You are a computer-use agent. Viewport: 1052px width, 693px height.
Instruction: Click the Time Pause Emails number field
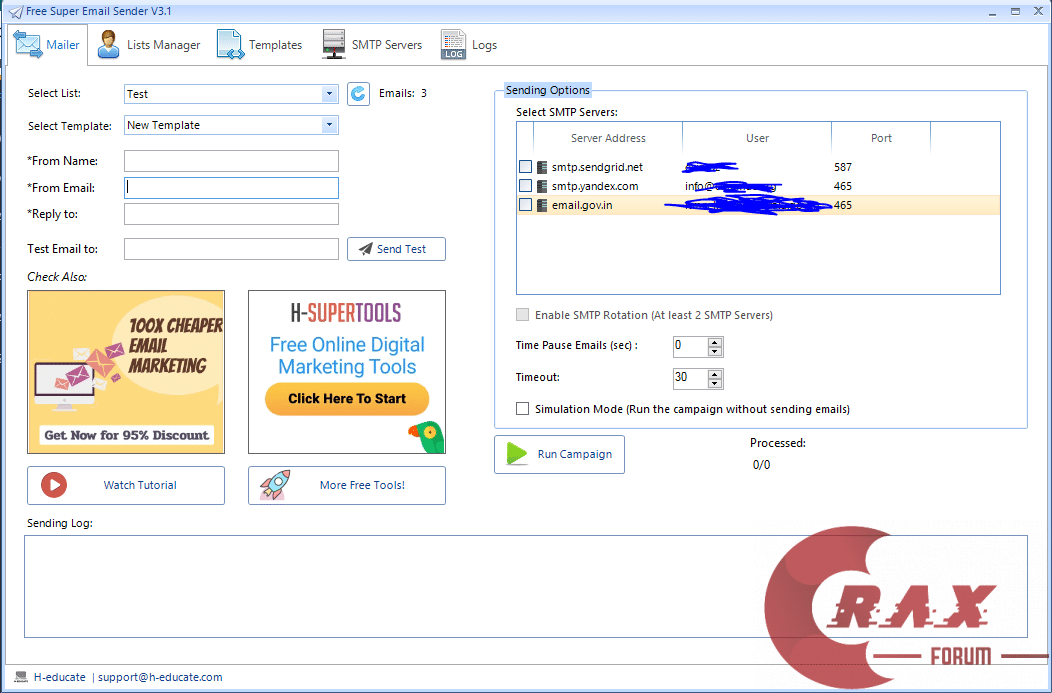[x=690, y=346]
